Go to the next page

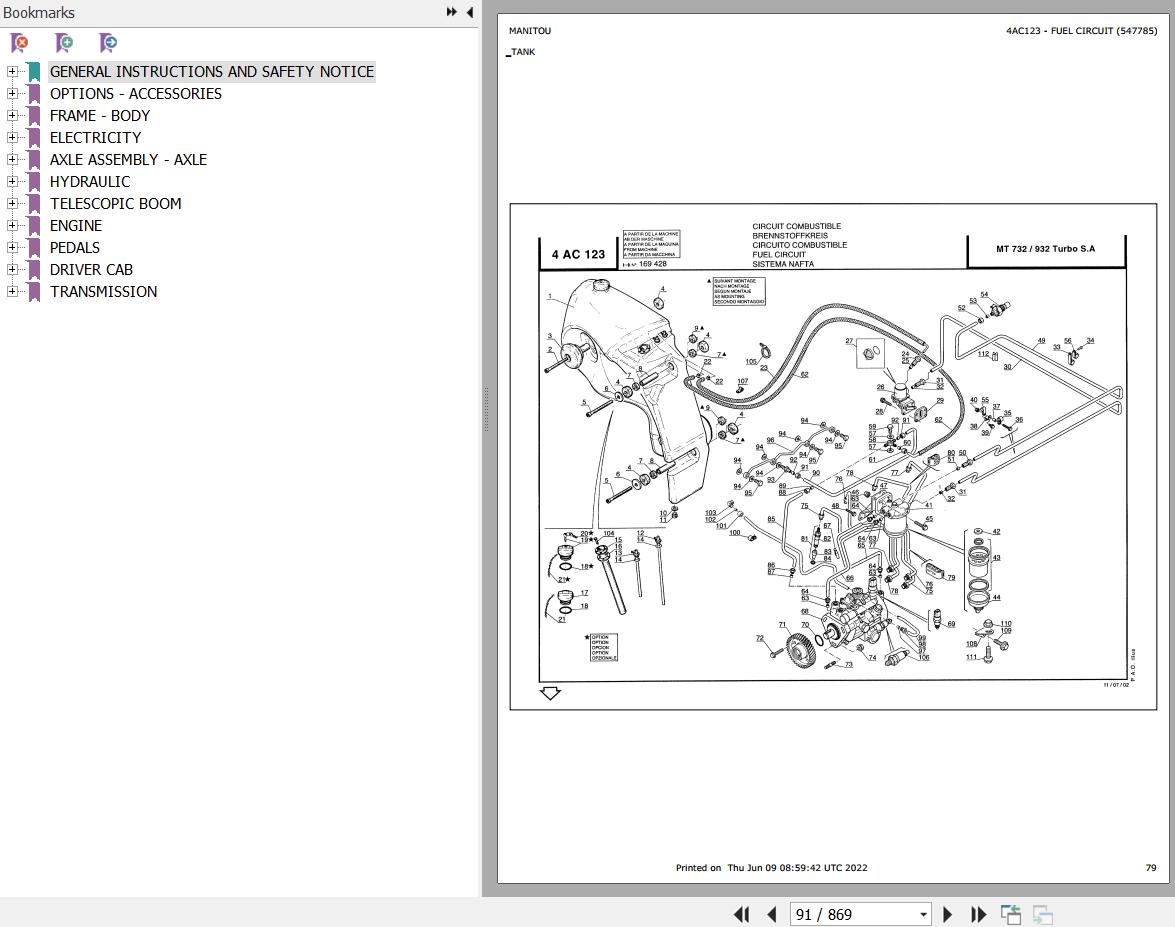(947, 914)
